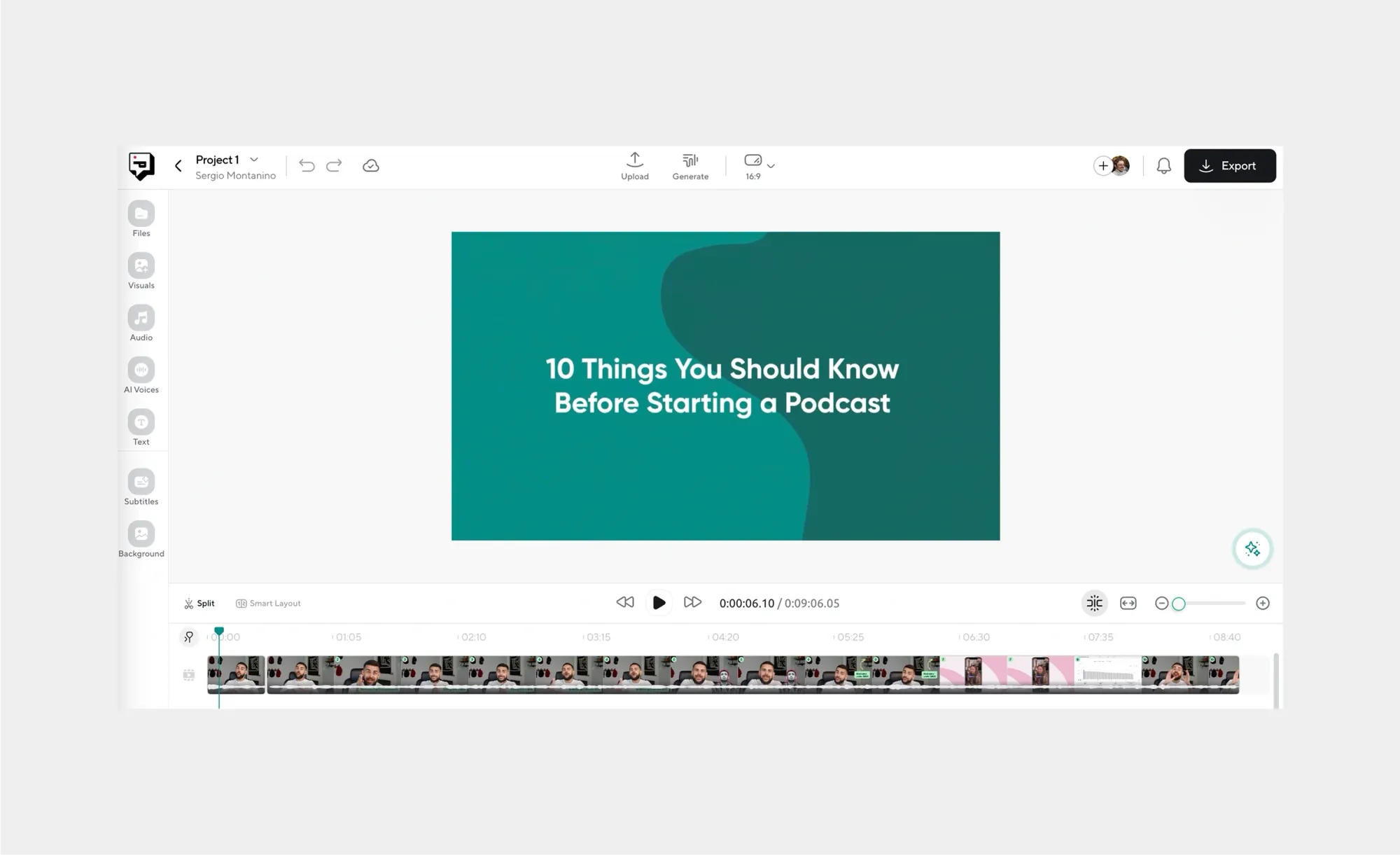Image resolution: width=1400 pixels, height=855 pixels.
Task: Click the cloud save status icon
Action: pyautogui.click(x=371, y=166)
